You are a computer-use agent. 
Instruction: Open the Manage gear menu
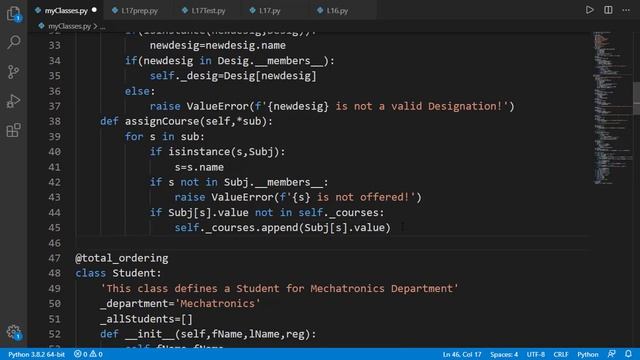click(14, 332)
